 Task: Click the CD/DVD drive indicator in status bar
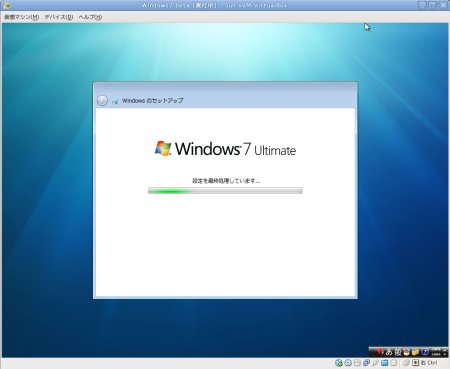point(348,363)
